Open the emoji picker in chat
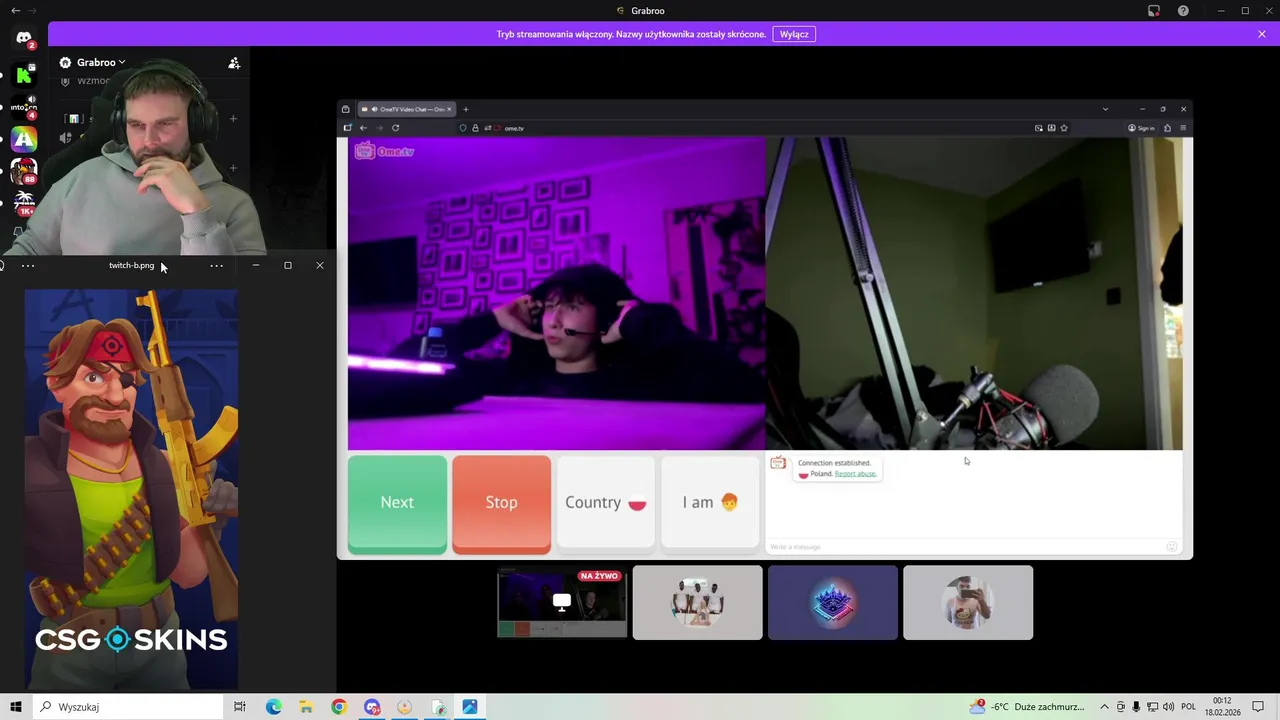Viewport: 1280px width, 720px height. (1172, 547)
